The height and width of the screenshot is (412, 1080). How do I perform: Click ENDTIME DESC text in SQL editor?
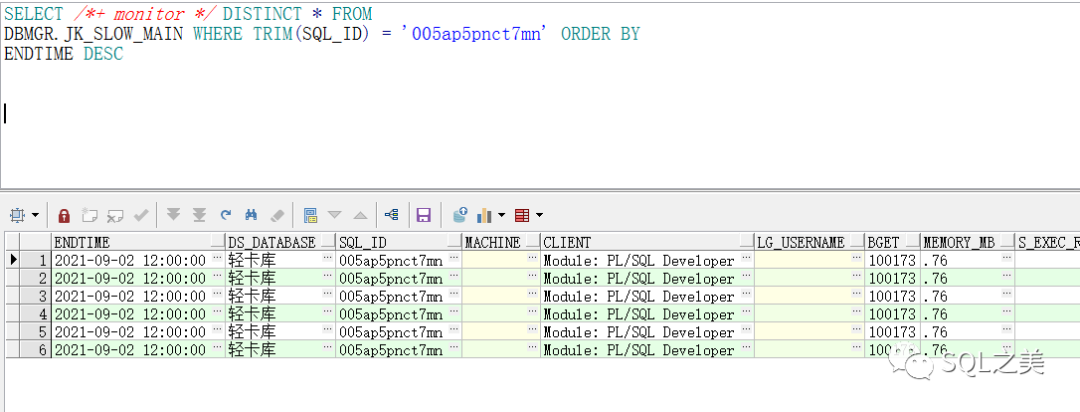pyautogui.click(x=64, y=54)
